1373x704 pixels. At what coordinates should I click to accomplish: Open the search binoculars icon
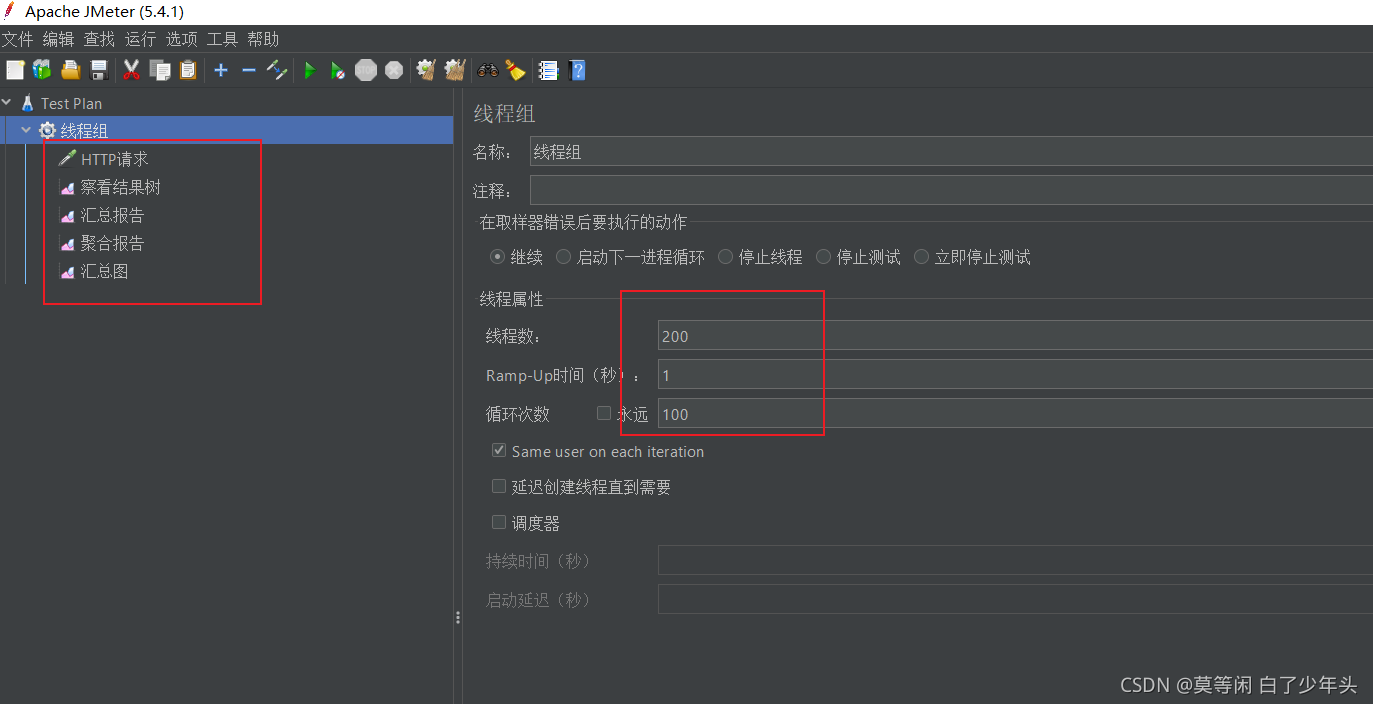[x=487, y=70]
